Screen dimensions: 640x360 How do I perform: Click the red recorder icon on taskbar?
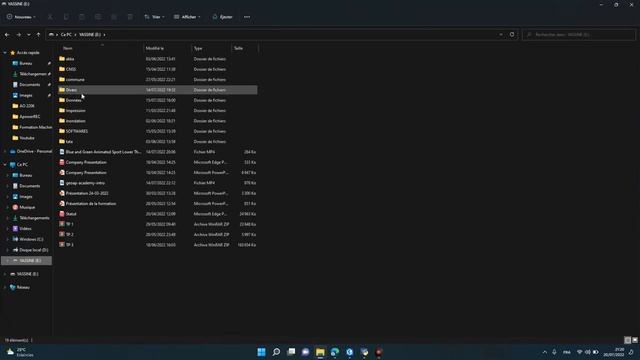[x=379, y=352]
